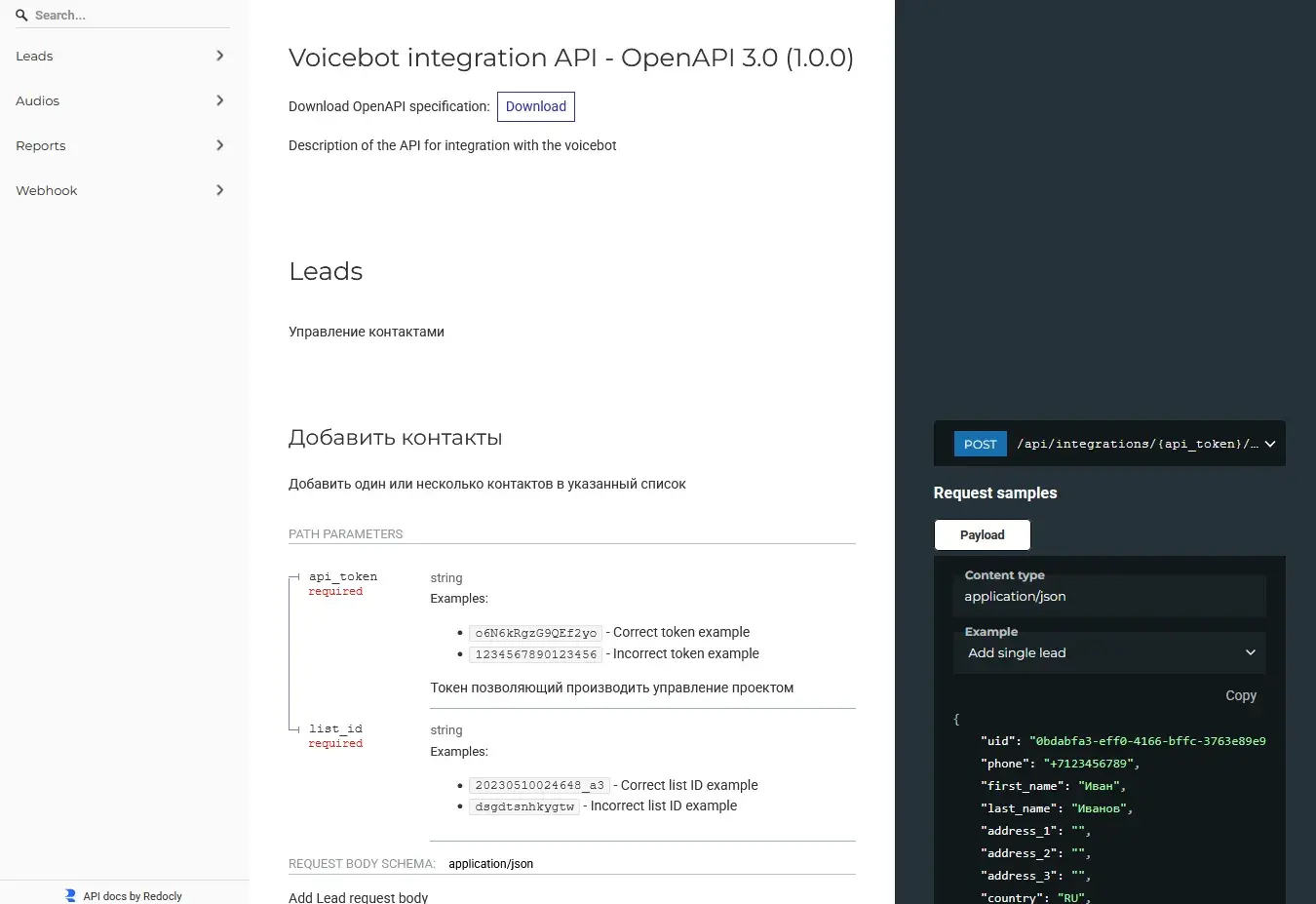Select the 20230510024648_a3 list ID example
This screenshot has height=904, width=1316.
click(x=539, y=785)
